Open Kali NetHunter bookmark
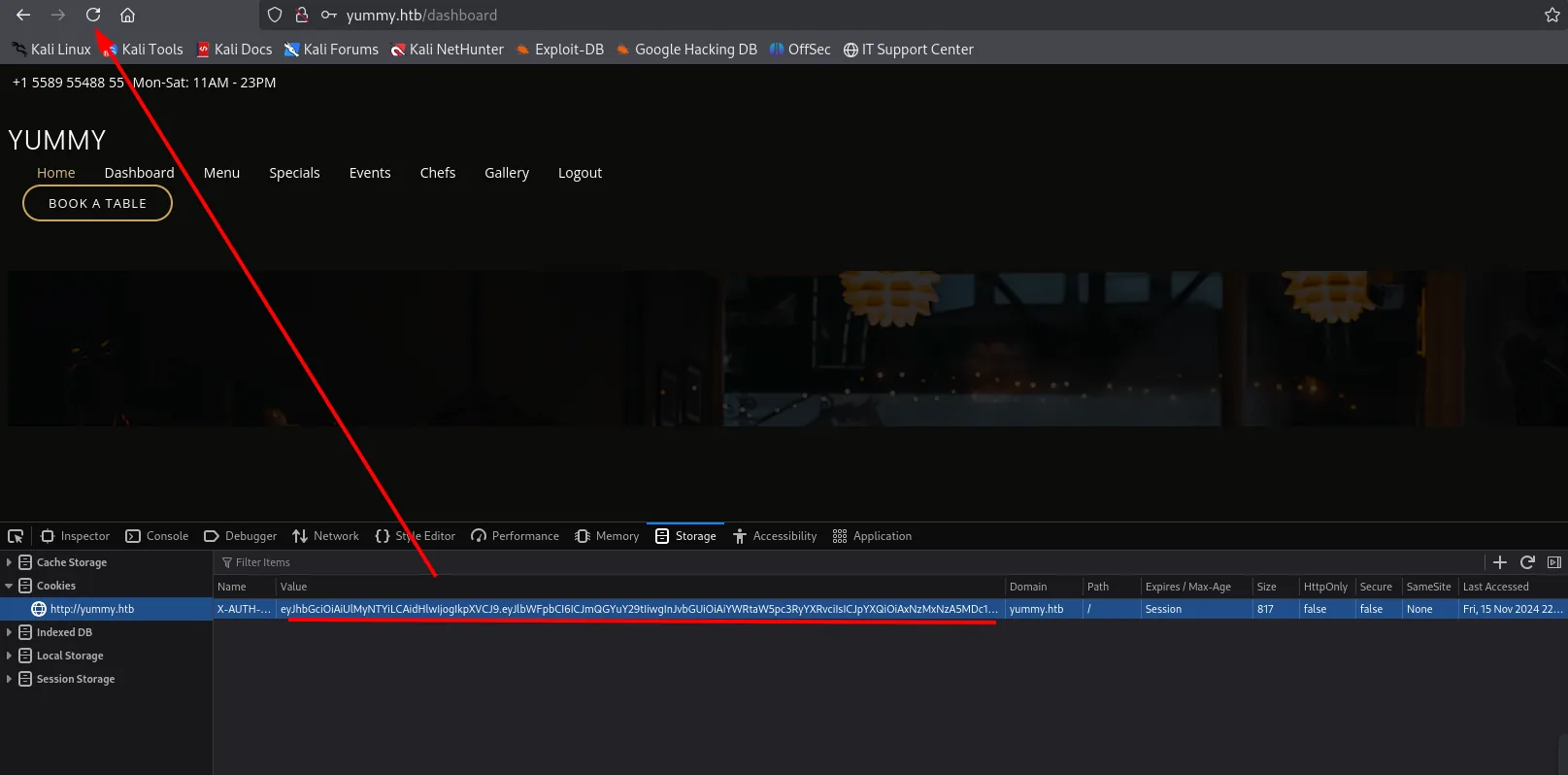Viewport: 1568px width, 775px height. point(448,50)
